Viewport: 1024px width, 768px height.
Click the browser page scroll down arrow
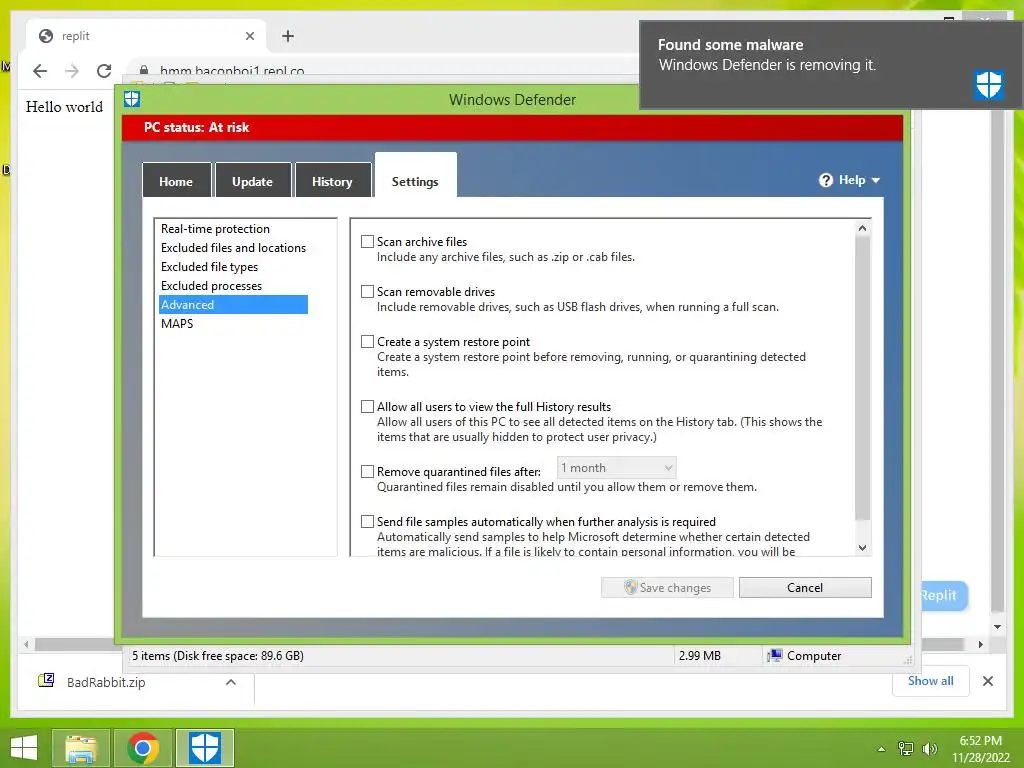(x=997, y=626)
